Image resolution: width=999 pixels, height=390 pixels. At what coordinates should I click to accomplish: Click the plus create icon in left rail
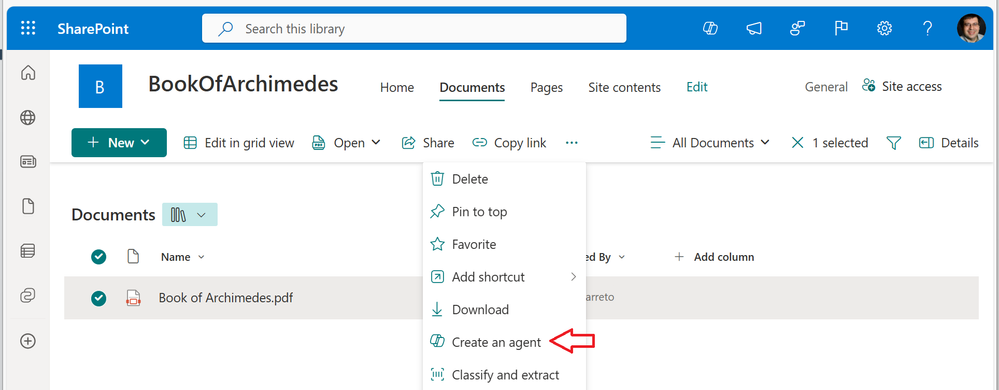click(28, 341)
